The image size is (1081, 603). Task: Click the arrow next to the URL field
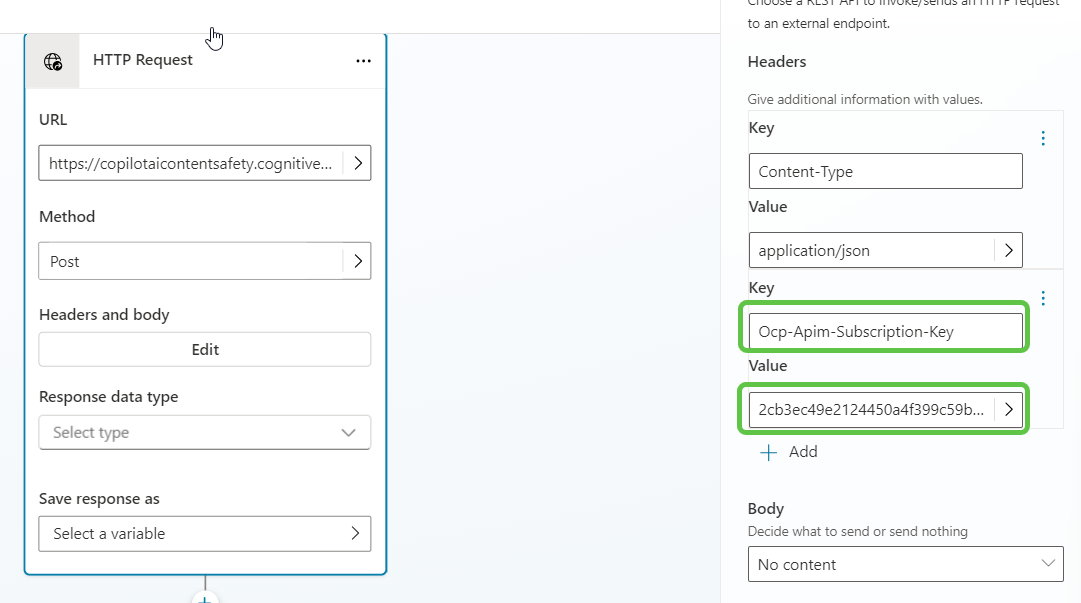coord(358,163)
